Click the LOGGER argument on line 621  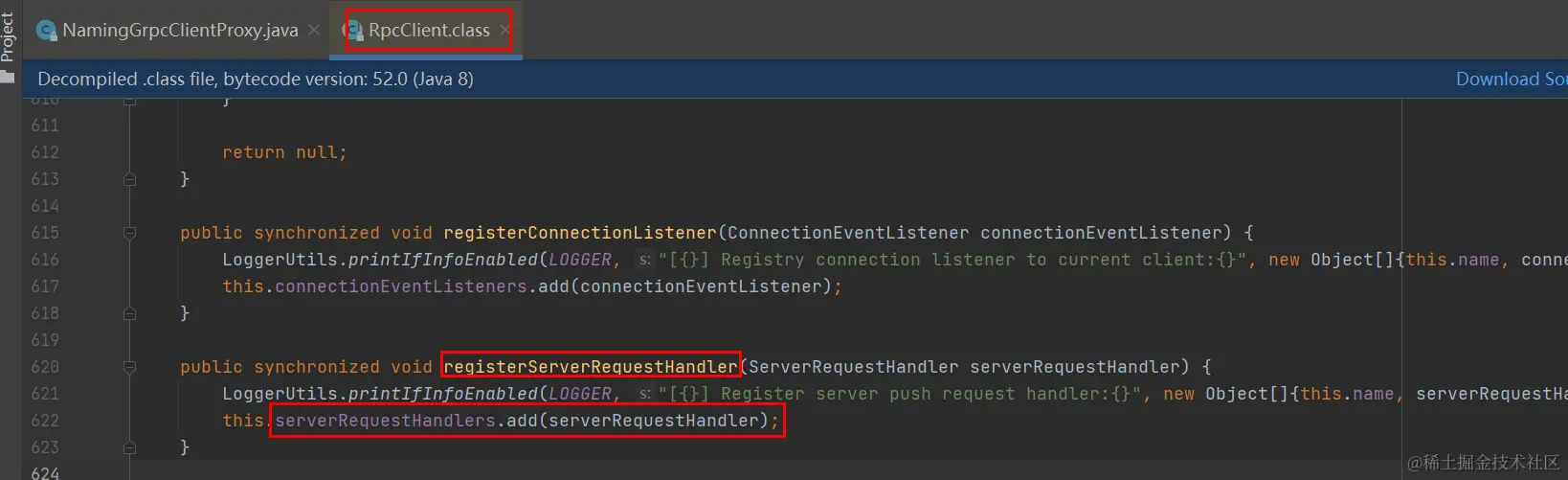pos(580,394)
